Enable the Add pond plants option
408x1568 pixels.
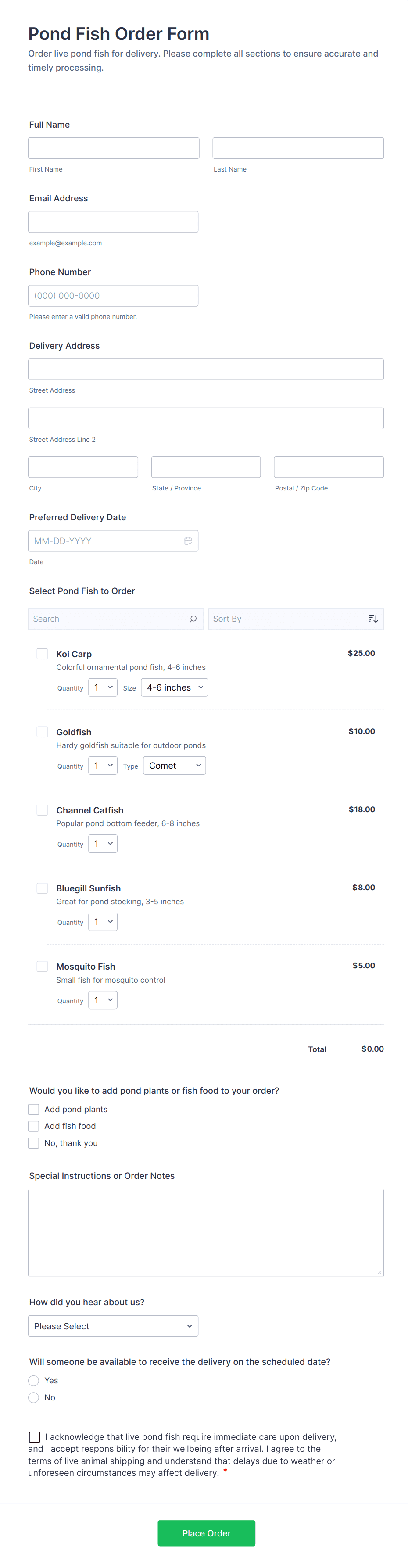[34, 1109]
